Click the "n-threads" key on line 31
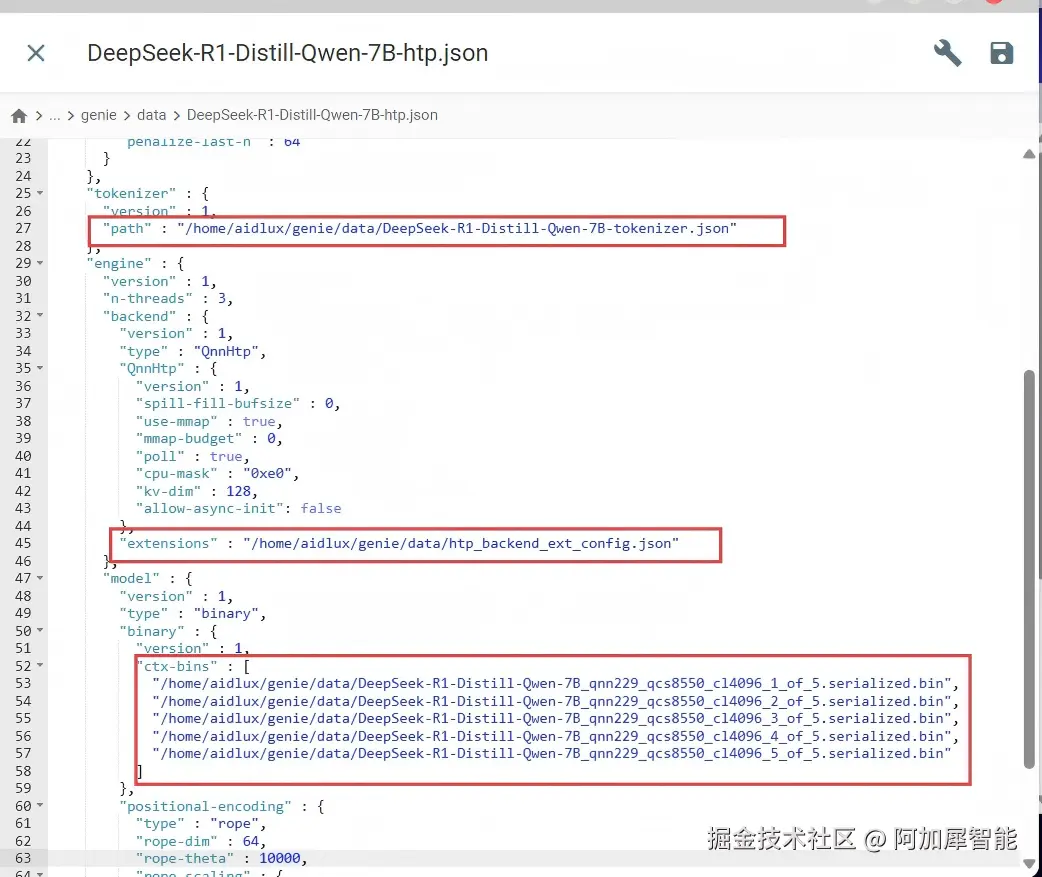Screen dimensions: 1042x877 [148, 298]
